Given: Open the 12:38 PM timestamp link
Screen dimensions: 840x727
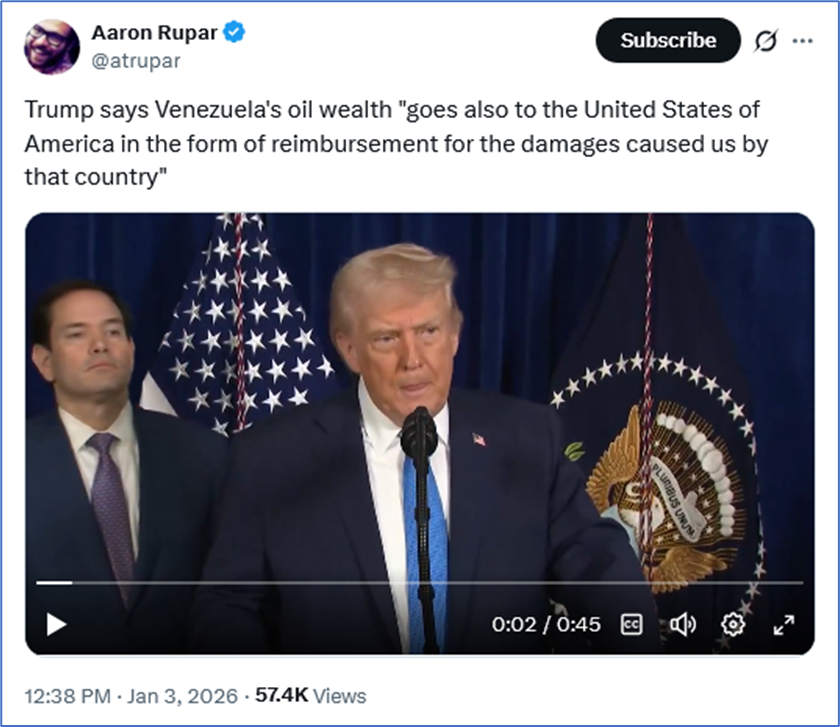Looking at the screenshot, I should [68, 696].
